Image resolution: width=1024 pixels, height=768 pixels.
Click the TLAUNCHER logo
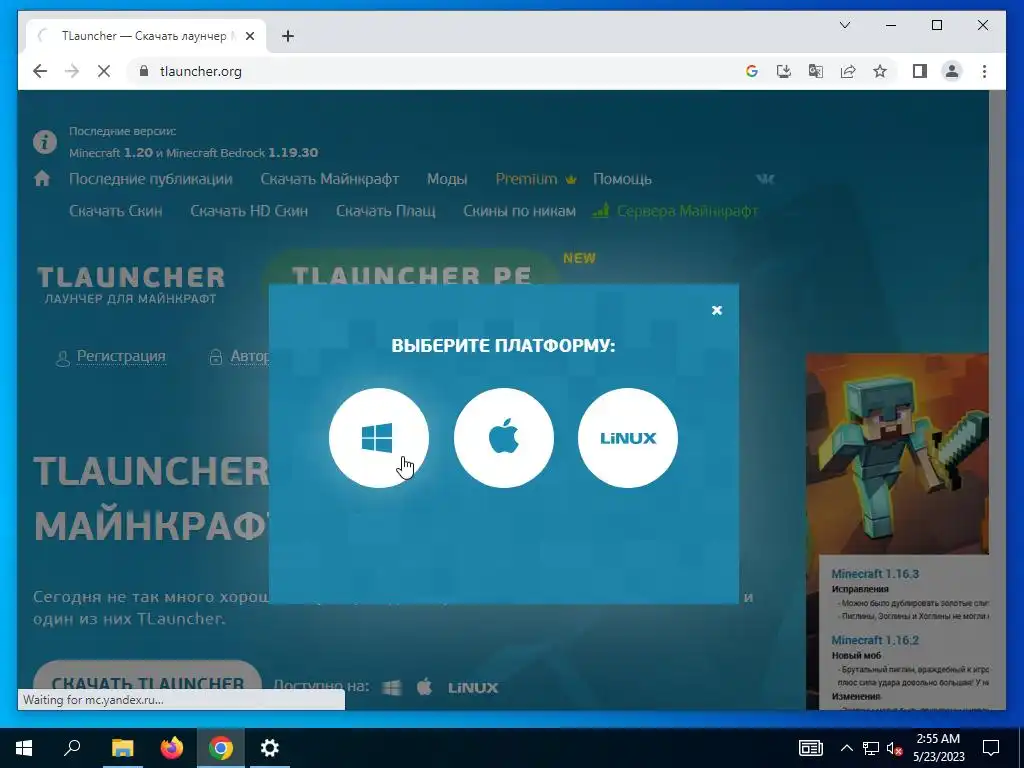[131, 285]
